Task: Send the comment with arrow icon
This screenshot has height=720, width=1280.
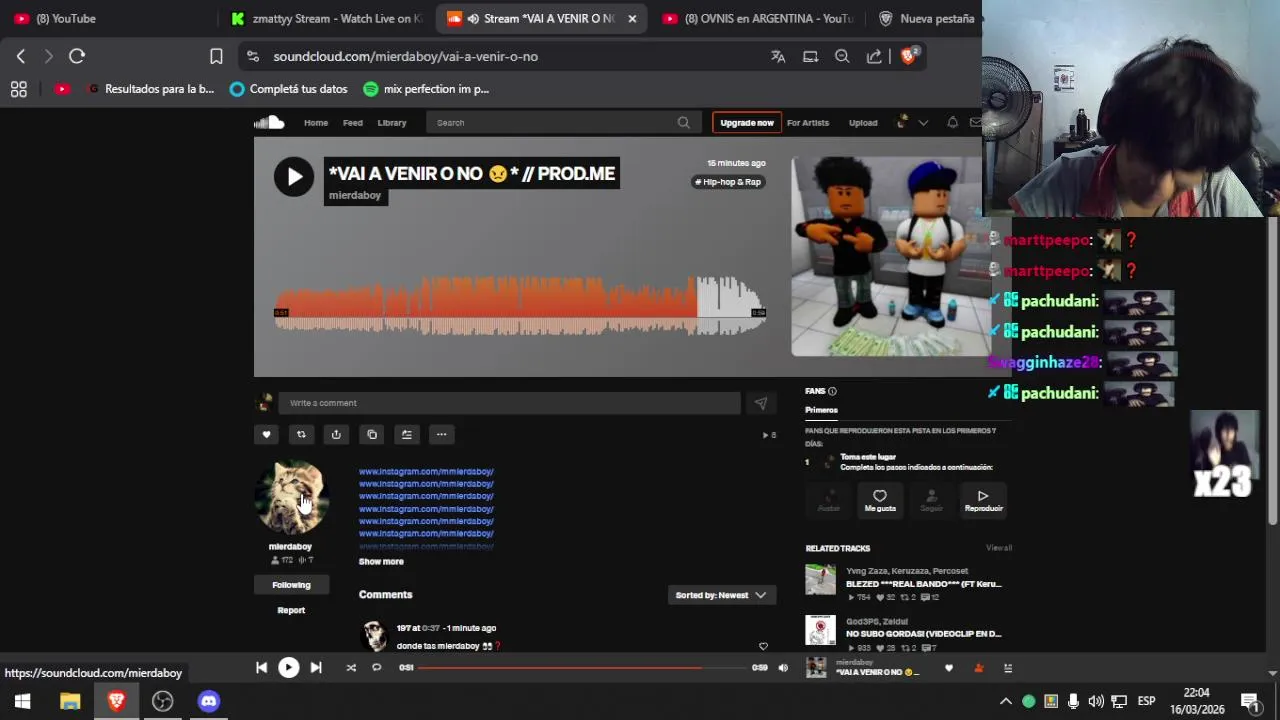Action: click(x=761, y=403)
